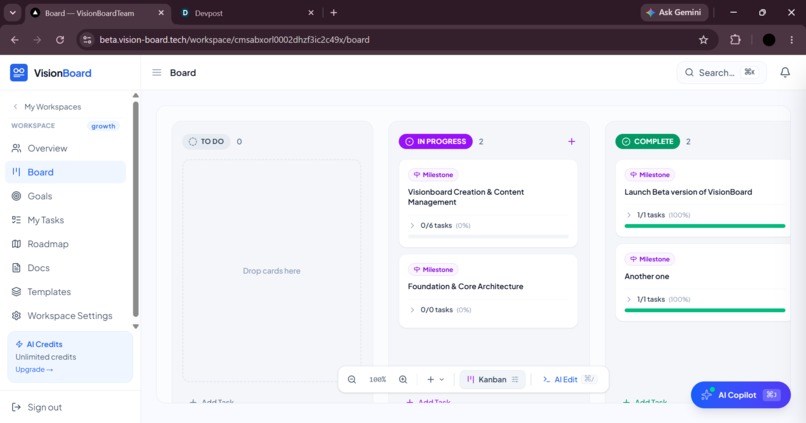The height and width of the screenshot is (423, 806).
Task: Click Milestone tag on Foundation & Core Architecture
Action: point(433,269)
